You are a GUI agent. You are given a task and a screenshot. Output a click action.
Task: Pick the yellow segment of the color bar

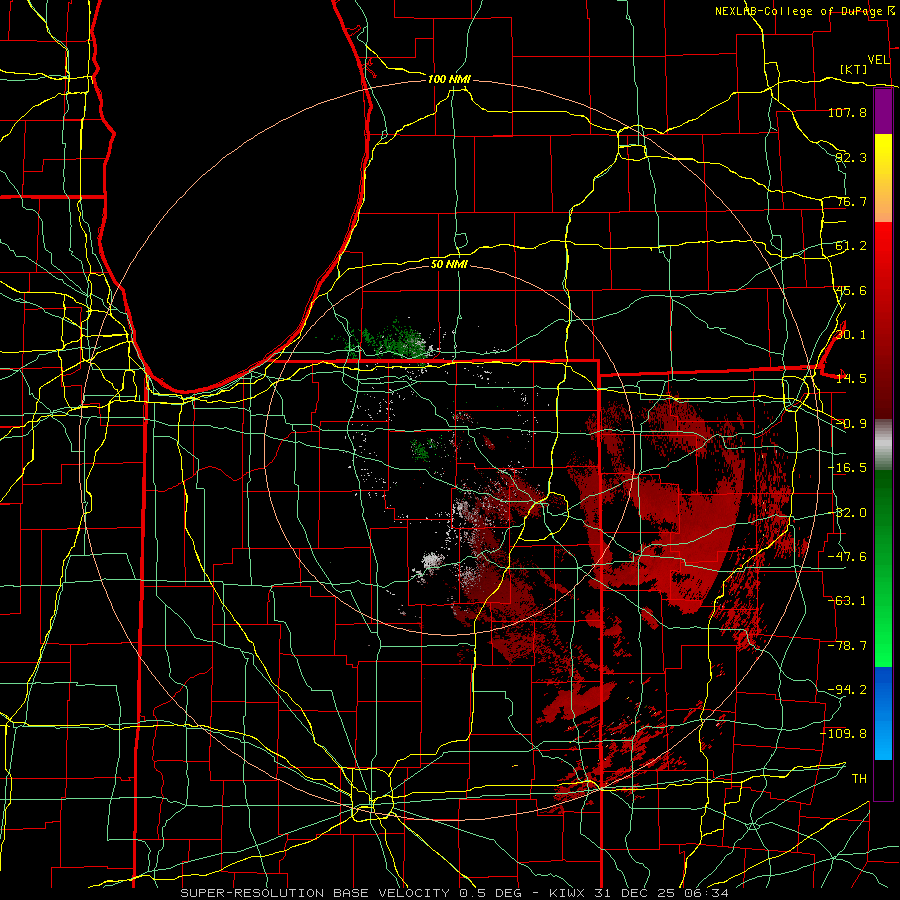tap(883, 161)
